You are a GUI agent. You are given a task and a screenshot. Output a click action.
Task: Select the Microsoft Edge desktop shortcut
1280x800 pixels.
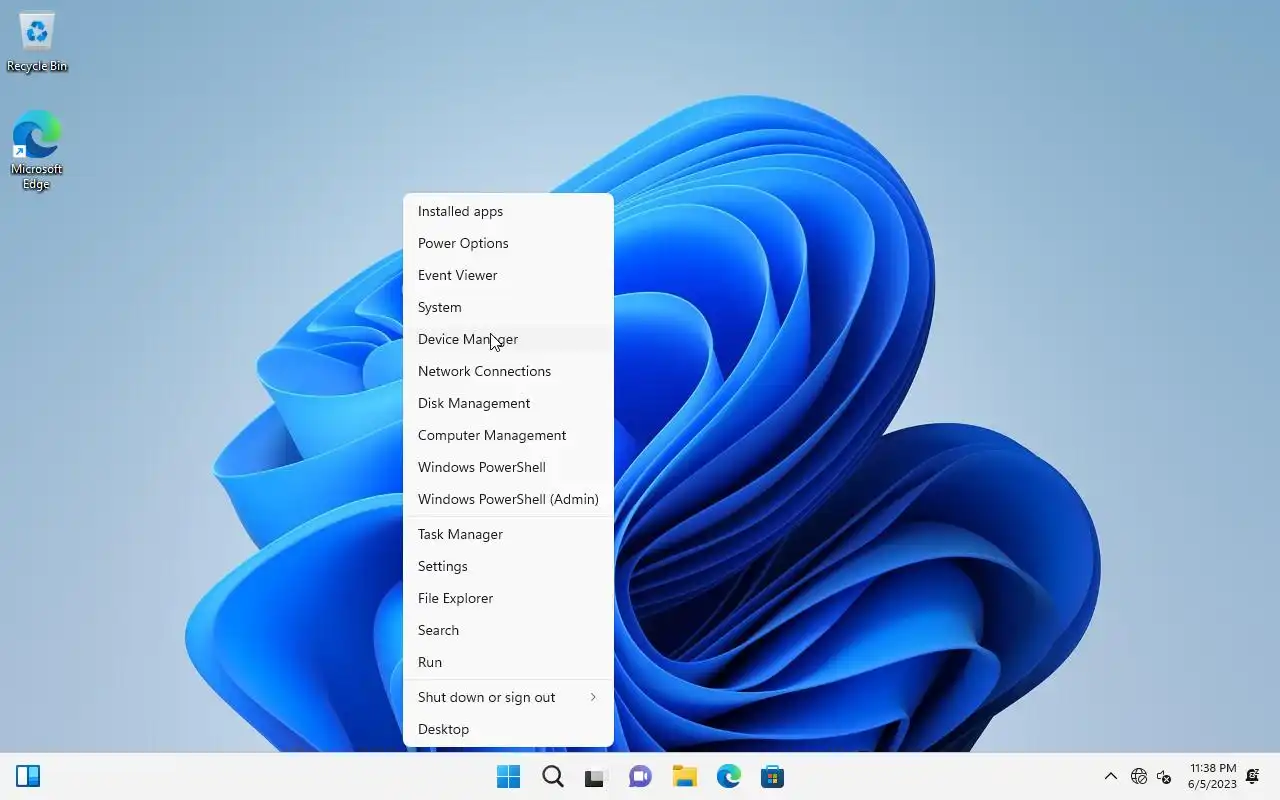37,150
